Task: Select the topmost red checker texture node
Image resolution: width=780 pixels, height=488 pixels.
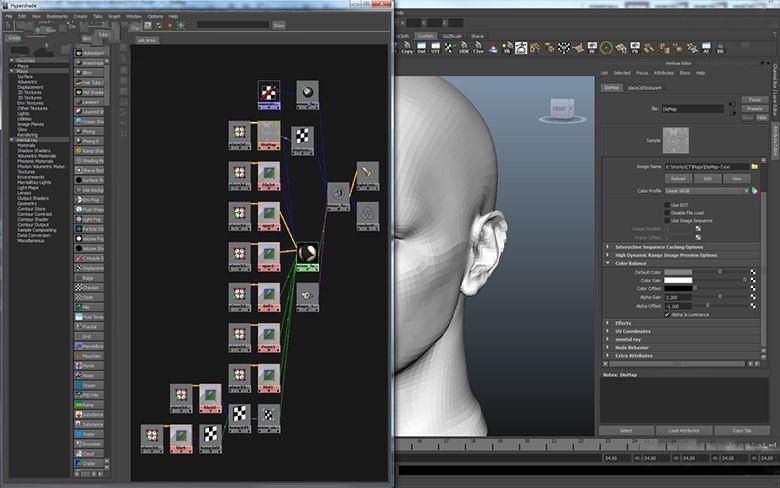Action: 269,95
